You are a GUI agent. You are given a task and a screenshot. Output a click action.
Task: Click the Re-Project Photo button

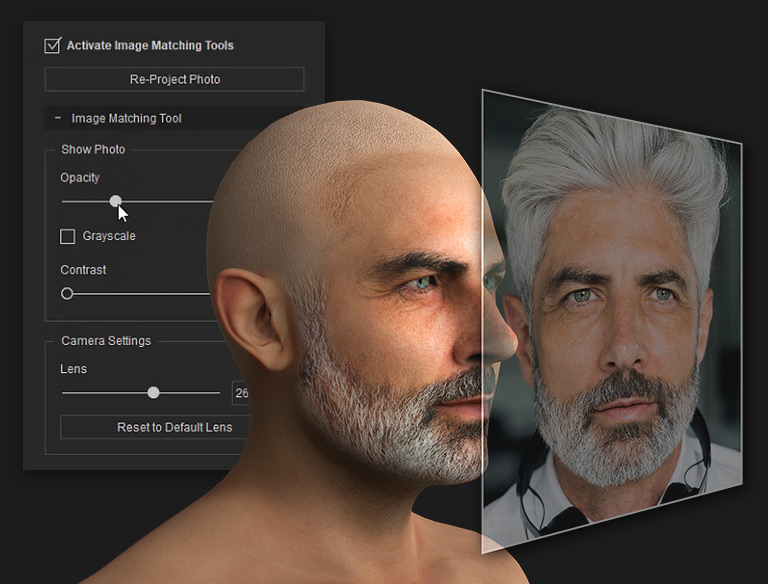tap(174, 79)
